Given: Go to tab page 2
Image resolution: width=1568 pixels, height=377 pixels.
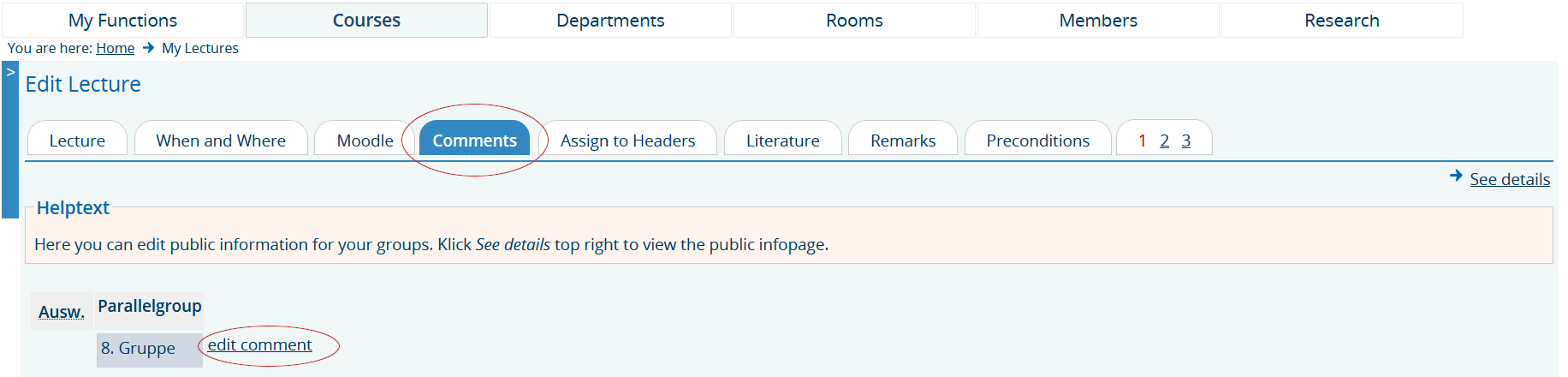Looking at the screenshot, I should coord(1164,141).
